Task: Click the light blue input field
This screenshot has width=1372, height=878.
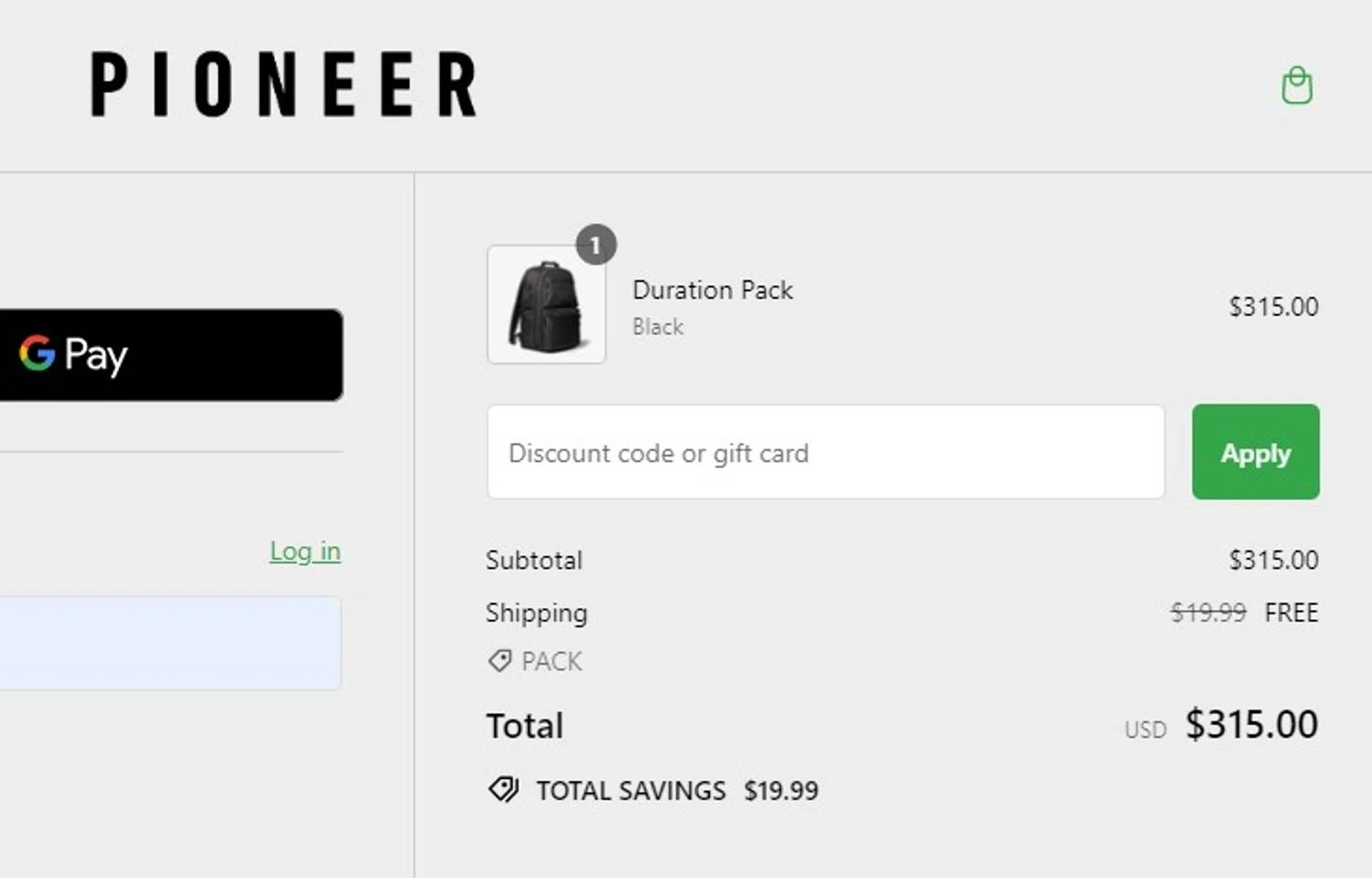Action: (170, 643)
